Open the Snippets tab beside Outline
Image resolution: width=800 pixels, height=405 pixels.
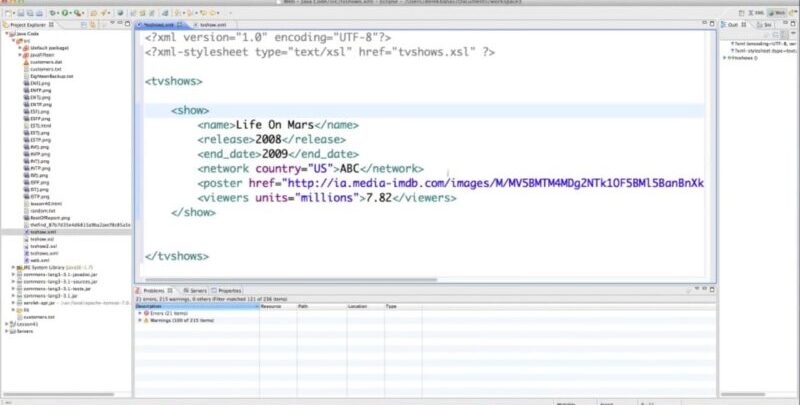764,24
